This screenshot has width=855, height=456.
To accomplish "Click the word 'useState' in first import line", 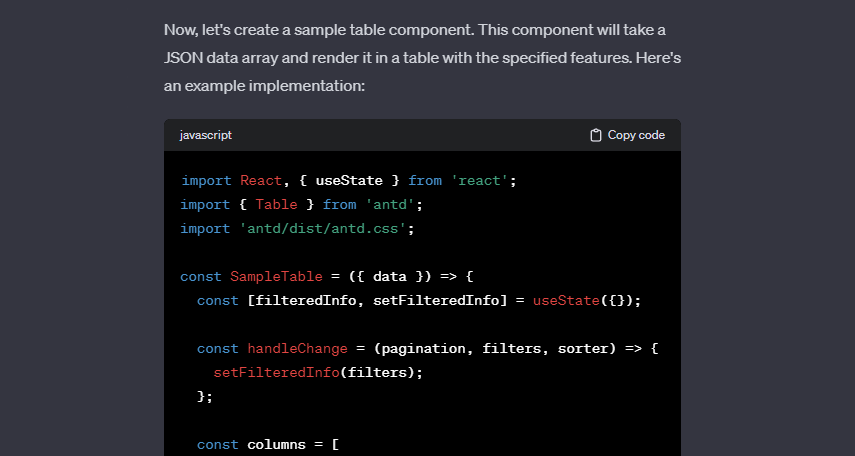I will point(349,181).
